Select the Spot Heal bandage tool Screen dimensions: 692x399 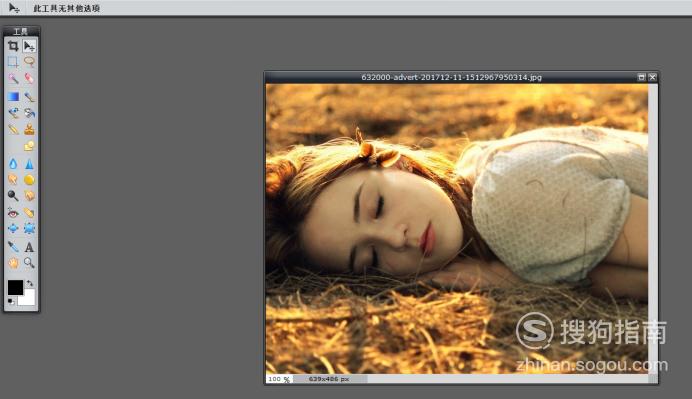tap(29, 213)
